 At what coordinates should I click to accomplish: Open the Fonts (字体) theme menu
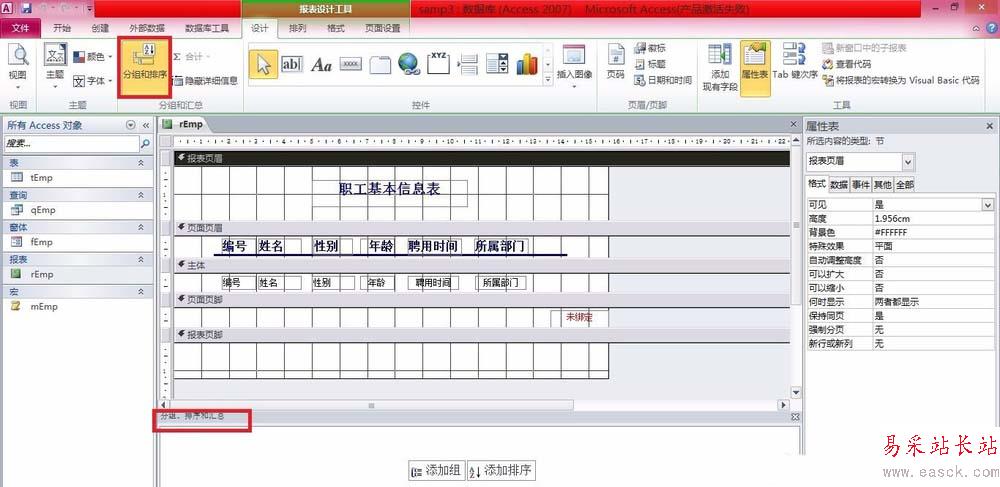(93, 81)
